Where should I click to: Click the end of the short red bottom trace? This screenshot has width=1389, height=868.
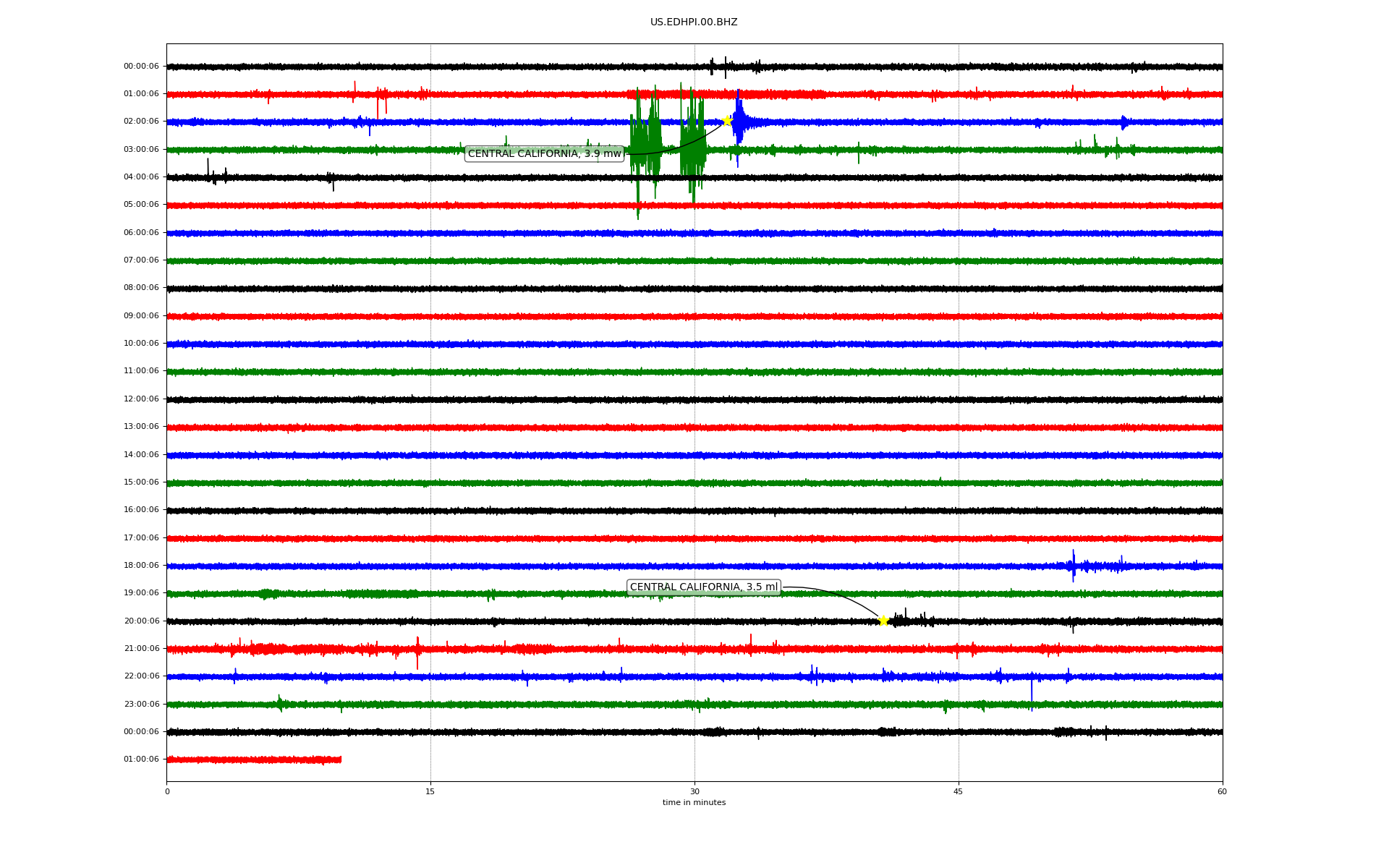point(340,759)
